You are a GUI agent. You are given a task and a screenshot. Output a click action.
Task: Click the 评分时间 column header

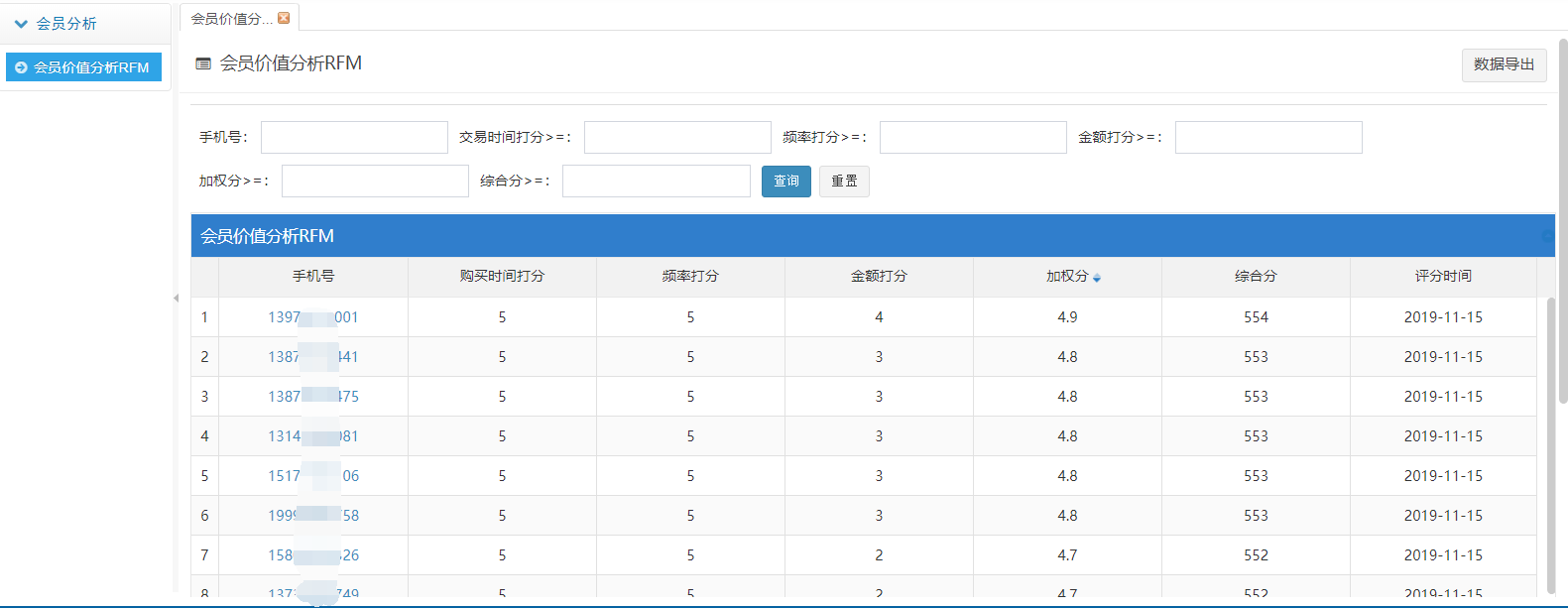[1443, 277]
